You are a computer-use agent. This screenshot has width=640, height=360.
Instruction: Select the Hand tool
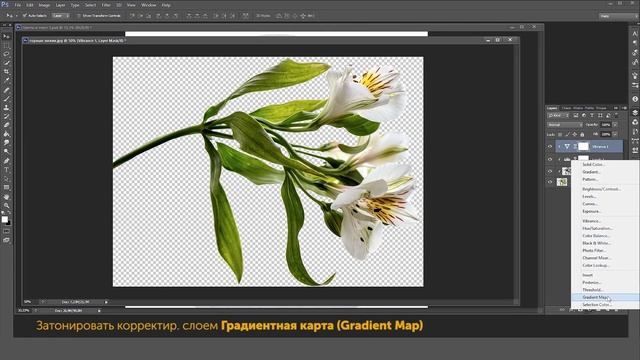(6, 197)
